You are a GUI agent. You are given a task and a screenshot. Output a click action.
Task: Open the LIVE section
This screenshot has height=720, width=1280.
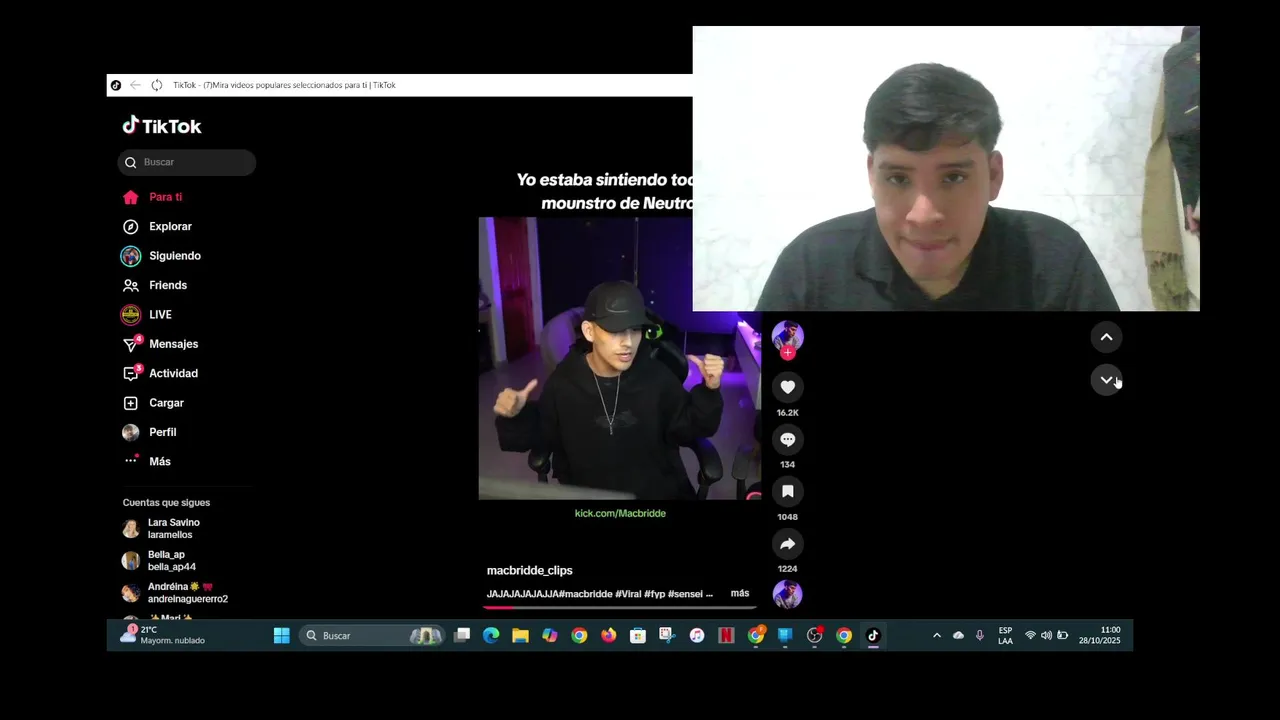[x=147, y=315]
